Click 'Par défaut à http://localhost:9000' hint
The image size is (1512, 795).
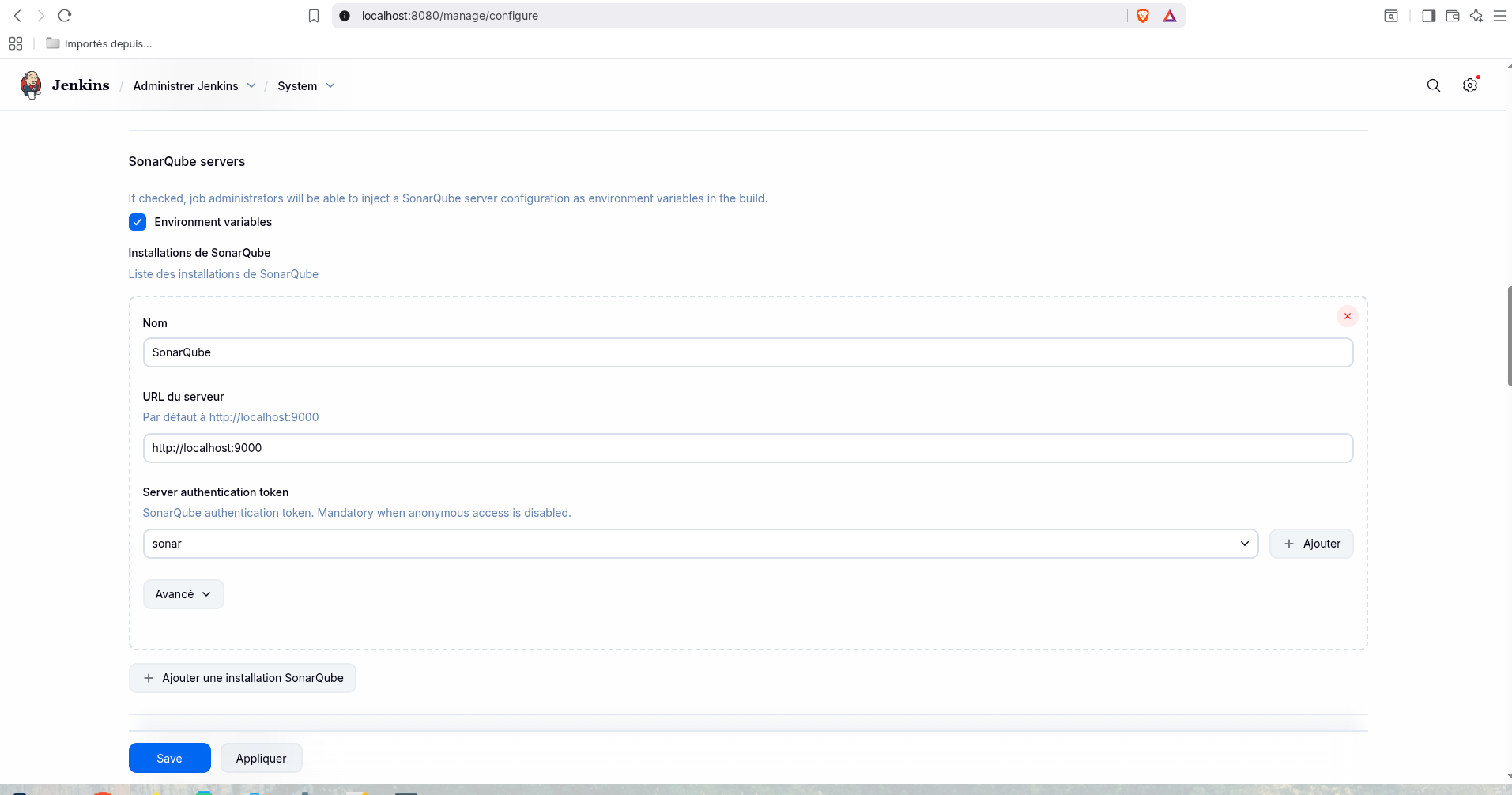[x=231, y=417]
